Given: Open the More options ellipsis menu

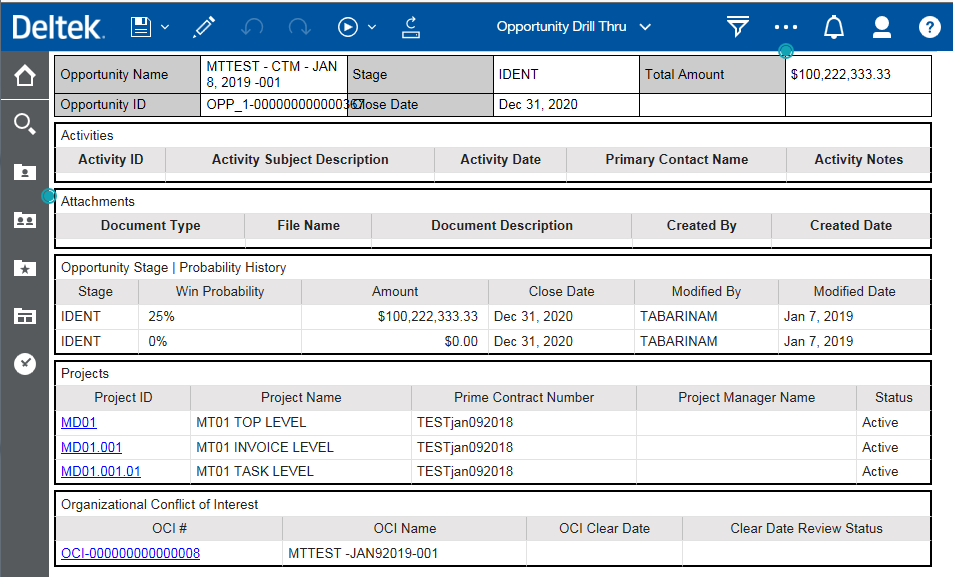Looking at the screenshot, I should pyautogui.click(x=786, y=27).
